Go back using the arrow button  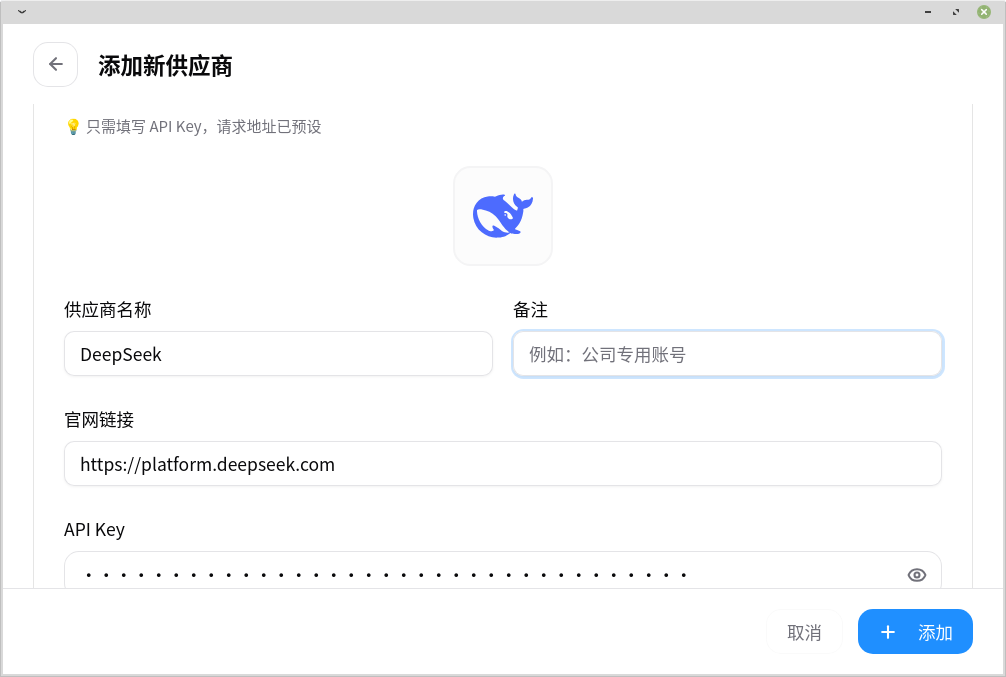pos(56,64)
